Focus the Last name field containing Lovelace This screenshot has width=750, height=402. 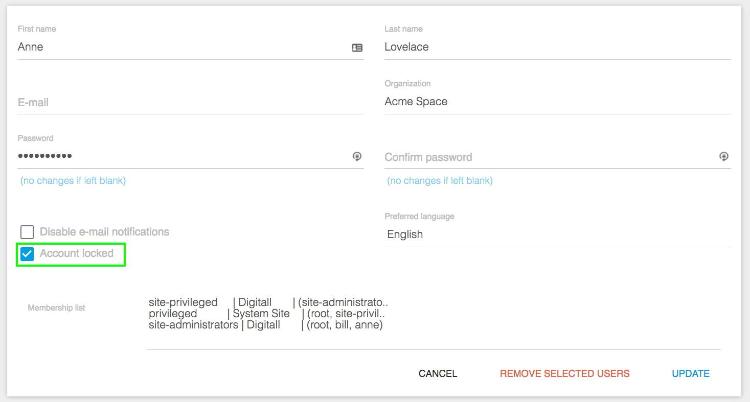pyautogui.click(x=558, y=47)
